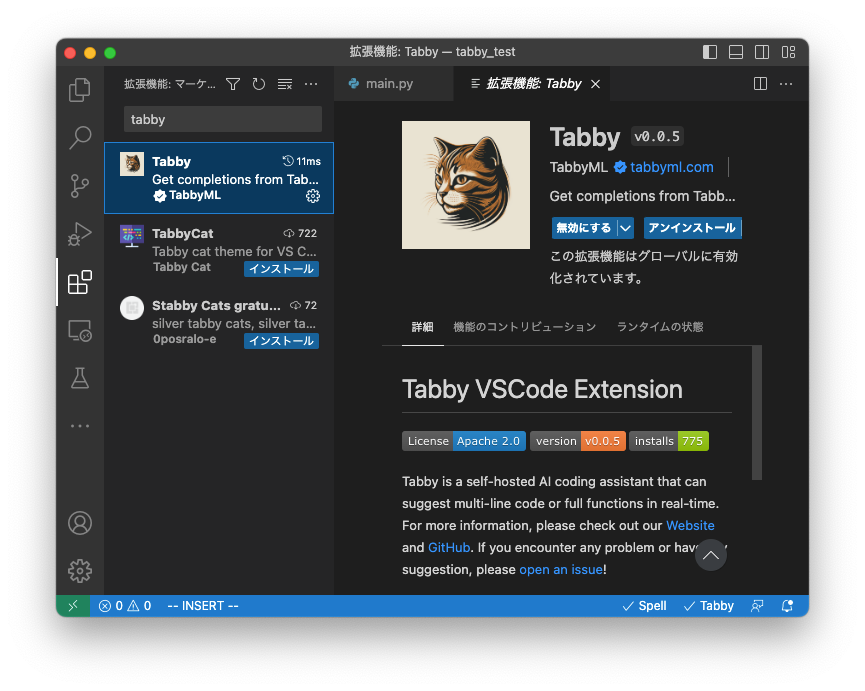865x691 pixels.
Task: Clear extension search results
Action: click(285, 84)
